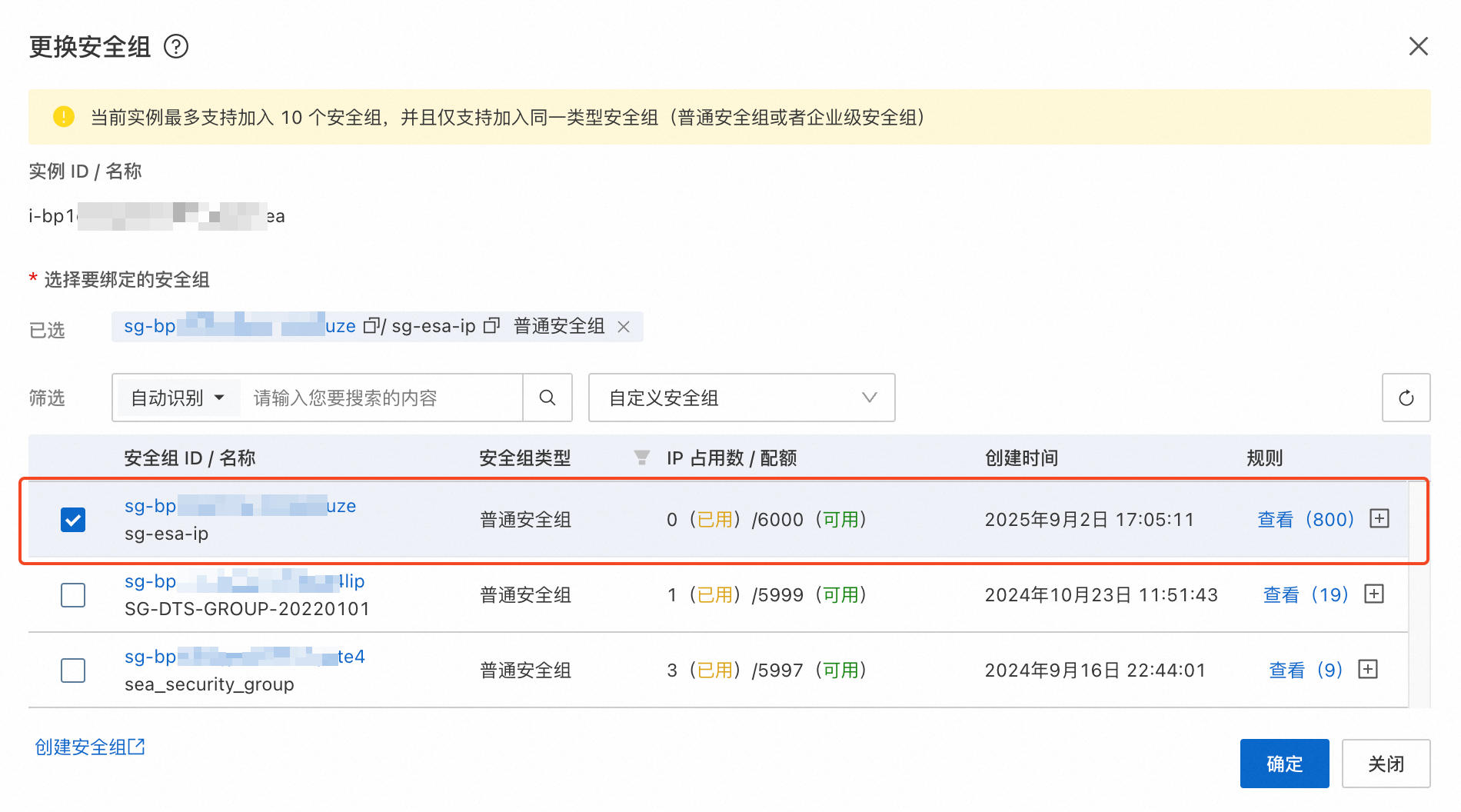Open the 自动识别 search type dropdown
This screenshot has width=1461, height=812.
pos(178,398)
